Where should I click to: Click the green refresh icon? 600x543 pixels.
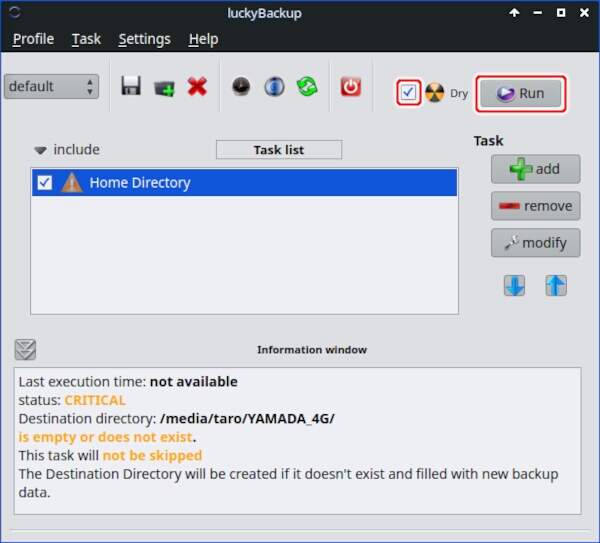tap(306, 87)
